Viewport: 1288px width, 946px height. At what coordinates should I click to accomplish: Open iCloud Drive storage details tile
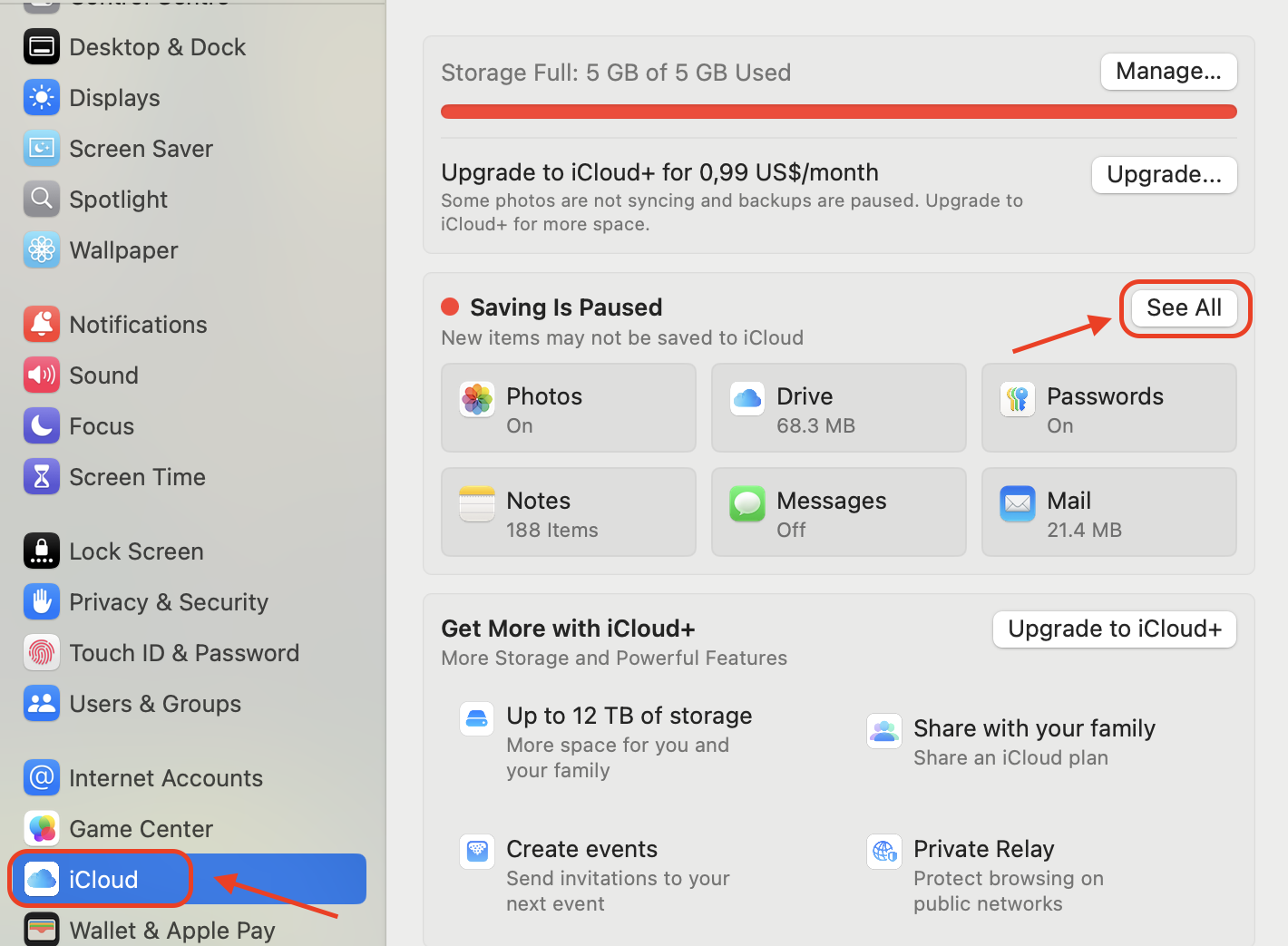838,408
